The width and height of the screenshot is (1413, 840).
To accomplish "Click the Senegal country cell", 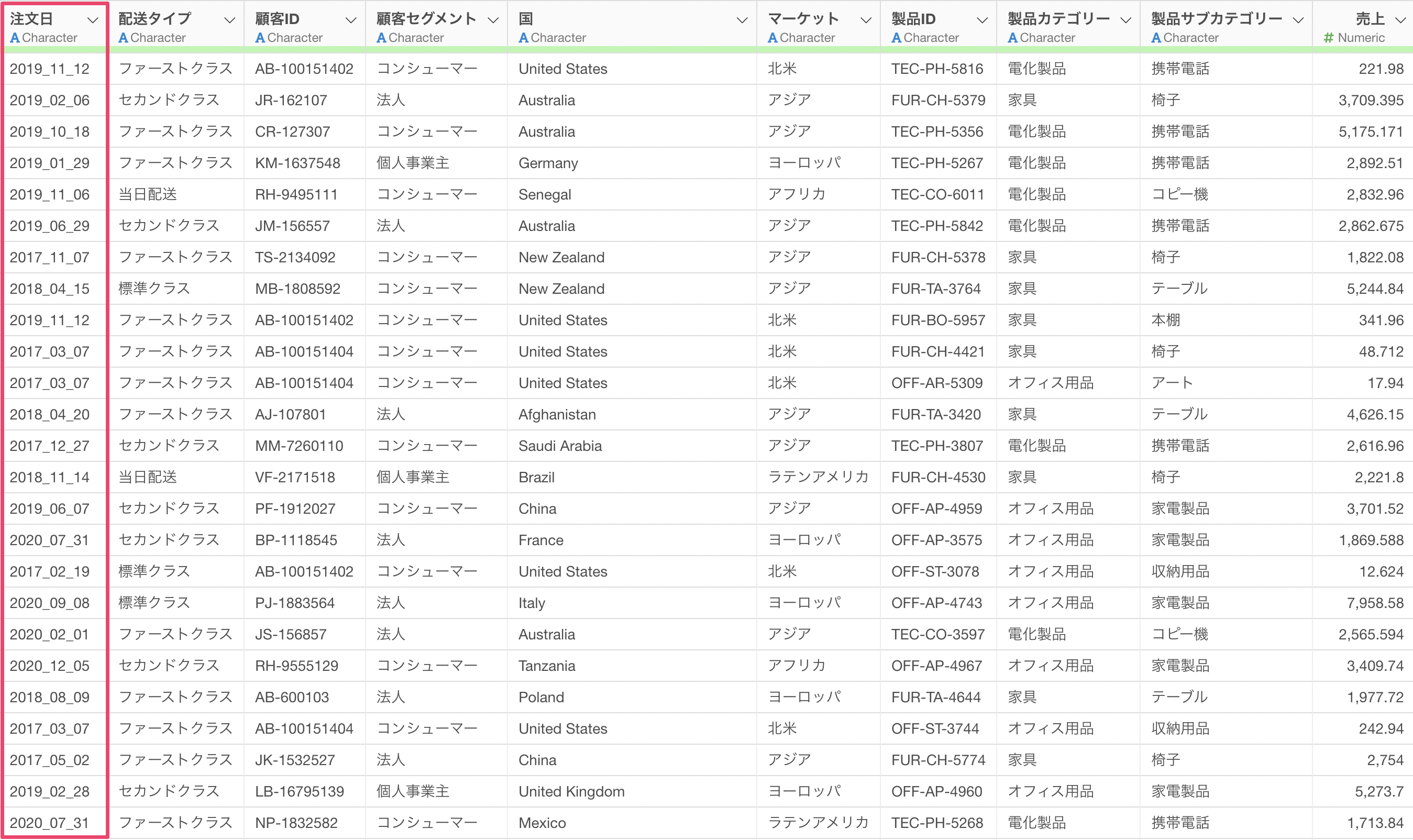I will coord(545,195).
